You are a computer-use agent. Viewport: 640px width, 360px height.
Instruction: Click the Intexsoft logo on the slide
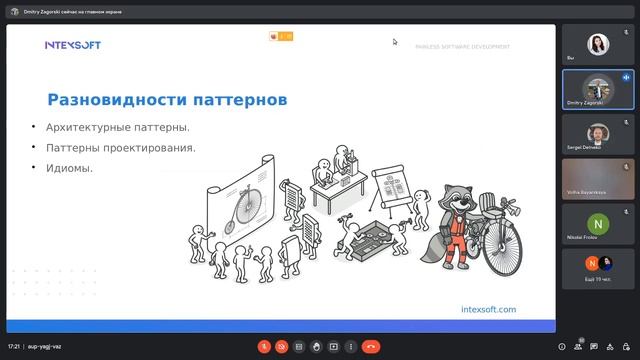[73, 45]
